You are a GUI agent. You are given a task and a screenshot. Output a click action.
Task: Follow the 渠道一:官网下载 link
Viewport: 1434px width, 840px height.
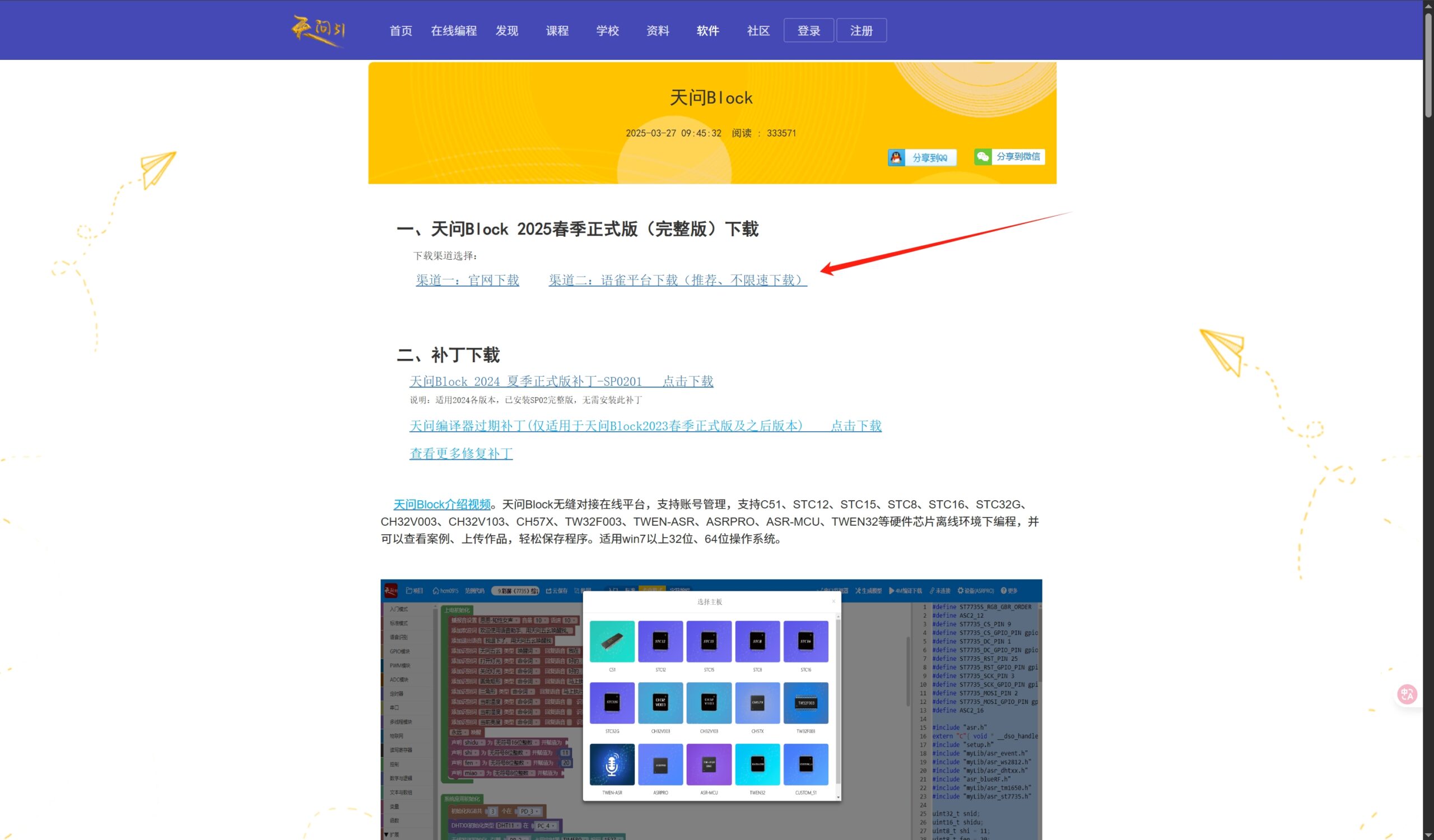coord(467,280)
